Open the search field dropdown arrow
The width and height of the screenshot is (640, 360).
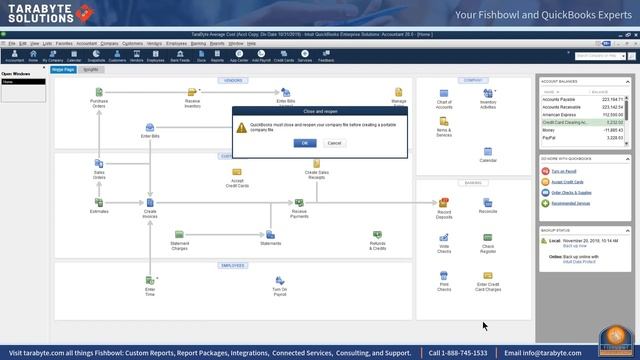tap(623, 56)
